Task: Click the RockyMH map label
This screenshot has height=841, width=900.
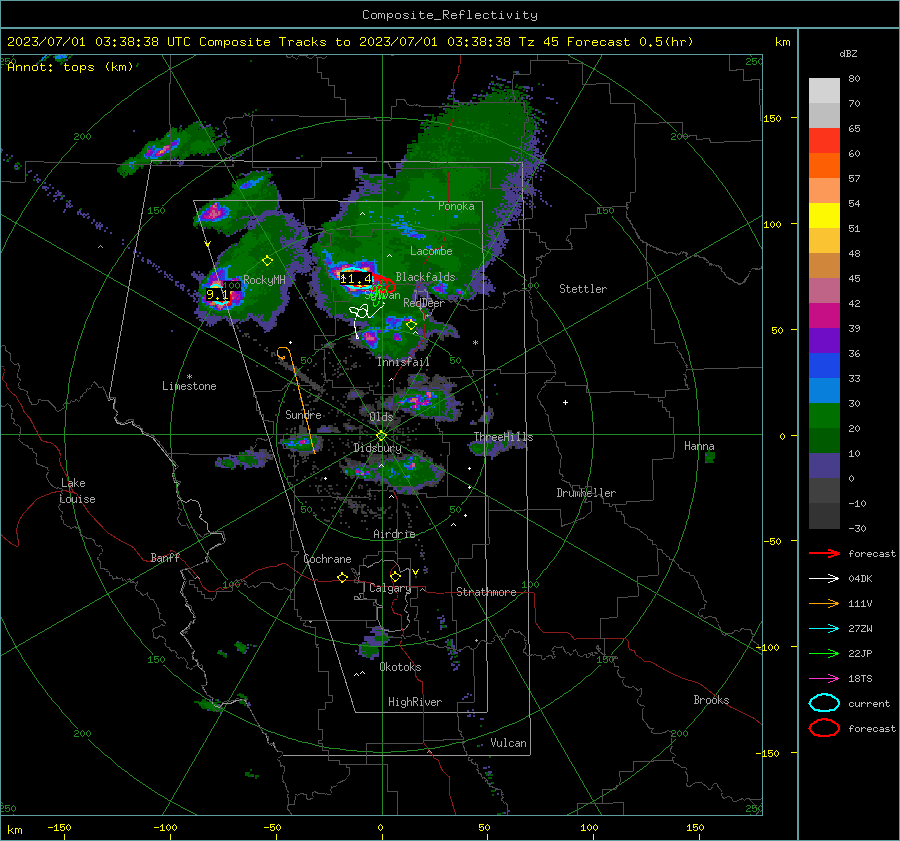Action: [x=264, y=280]
